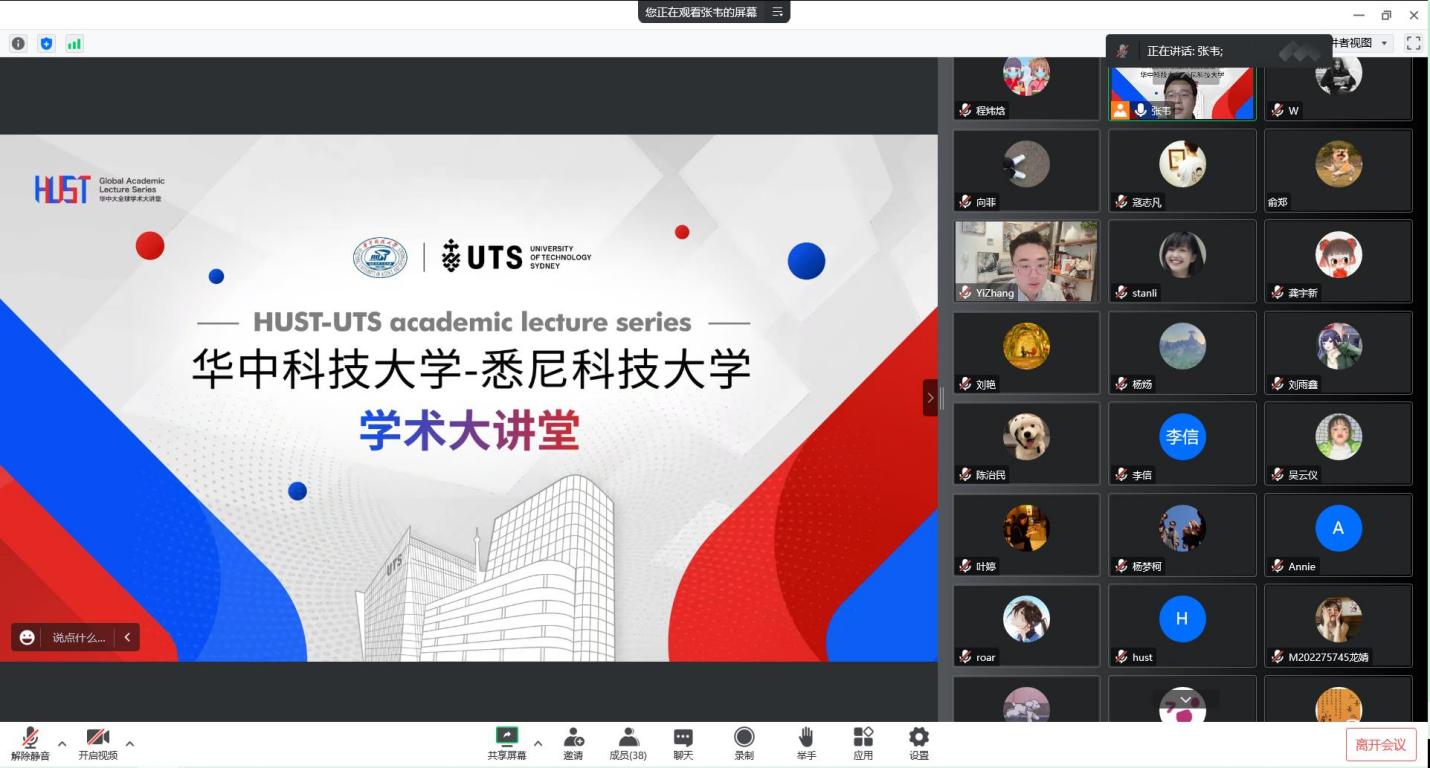Select participant name 叶婷
This screenshot has height=768, width=1430.
click(x=986, y=566)
